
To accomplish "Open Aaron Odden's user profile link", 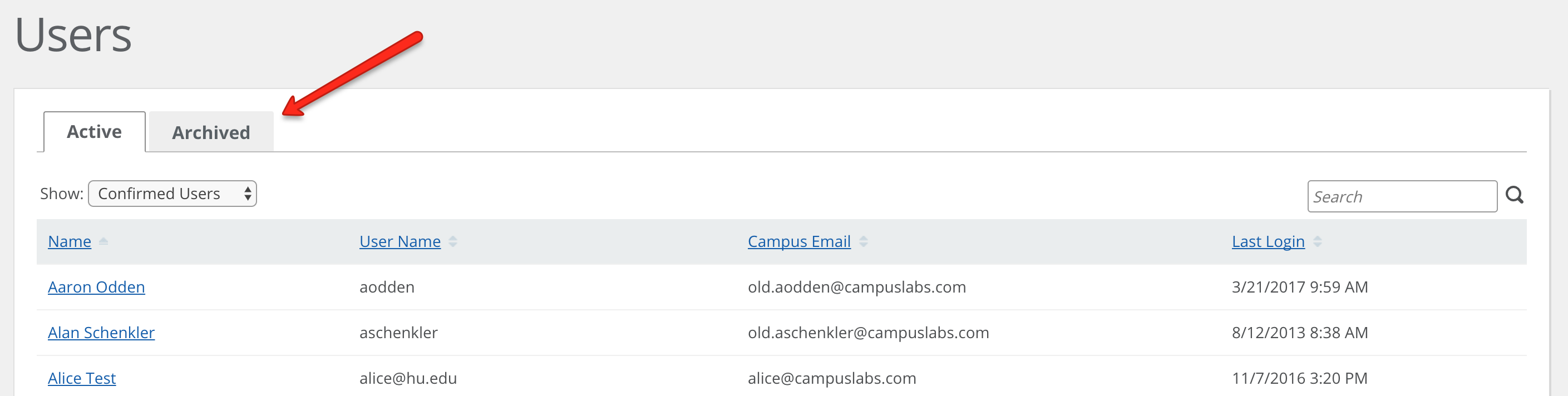I will pyautogui.click(x=96, y=287).
